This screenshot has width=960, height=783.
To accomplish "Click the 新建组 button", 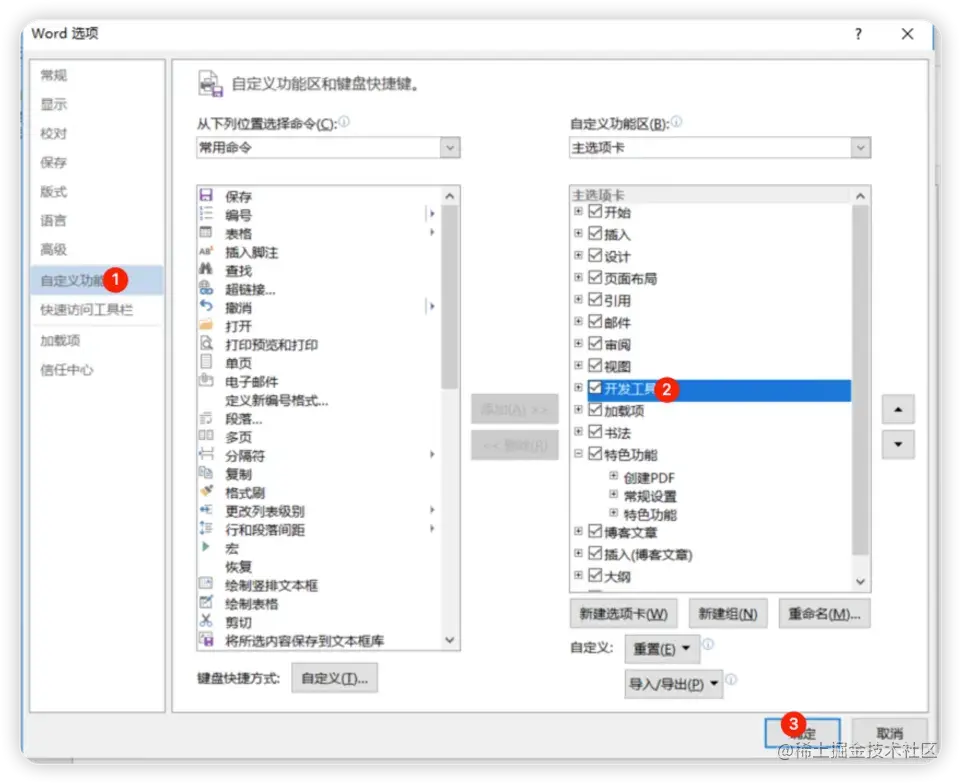I will tap(728, 613).
